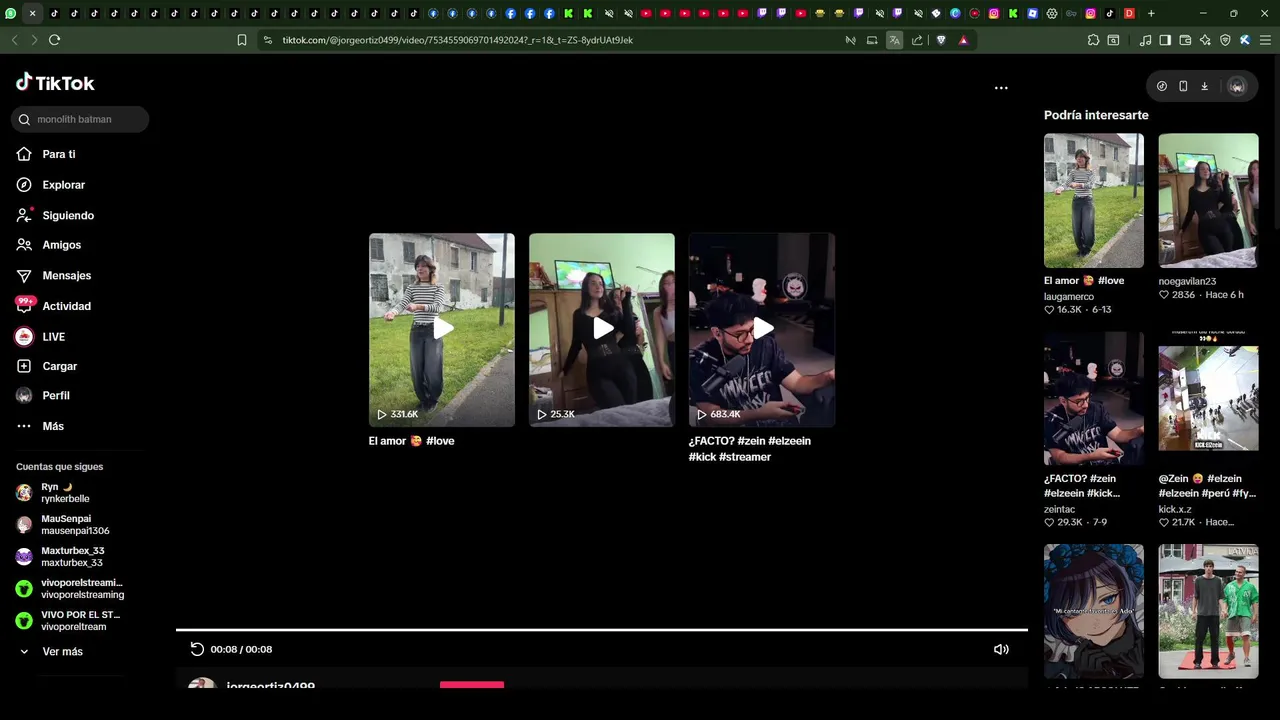The height and width of the screenshot is (720, 1280).
Task: Open laugamerco suggested video thumbnail
Action: pyautogui.click(x=1094, y=200)
